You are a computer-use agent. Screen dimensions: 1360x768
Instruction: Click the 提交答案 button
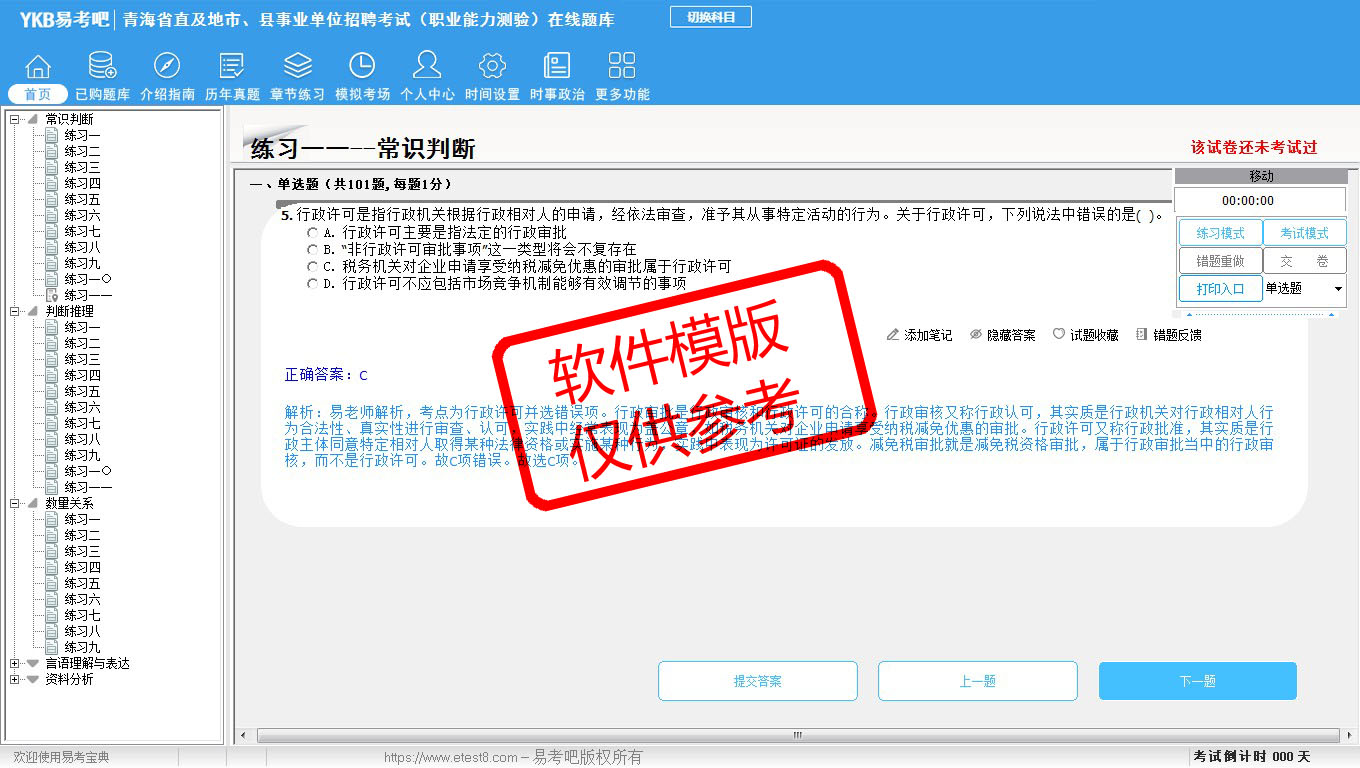click(757, 681)
